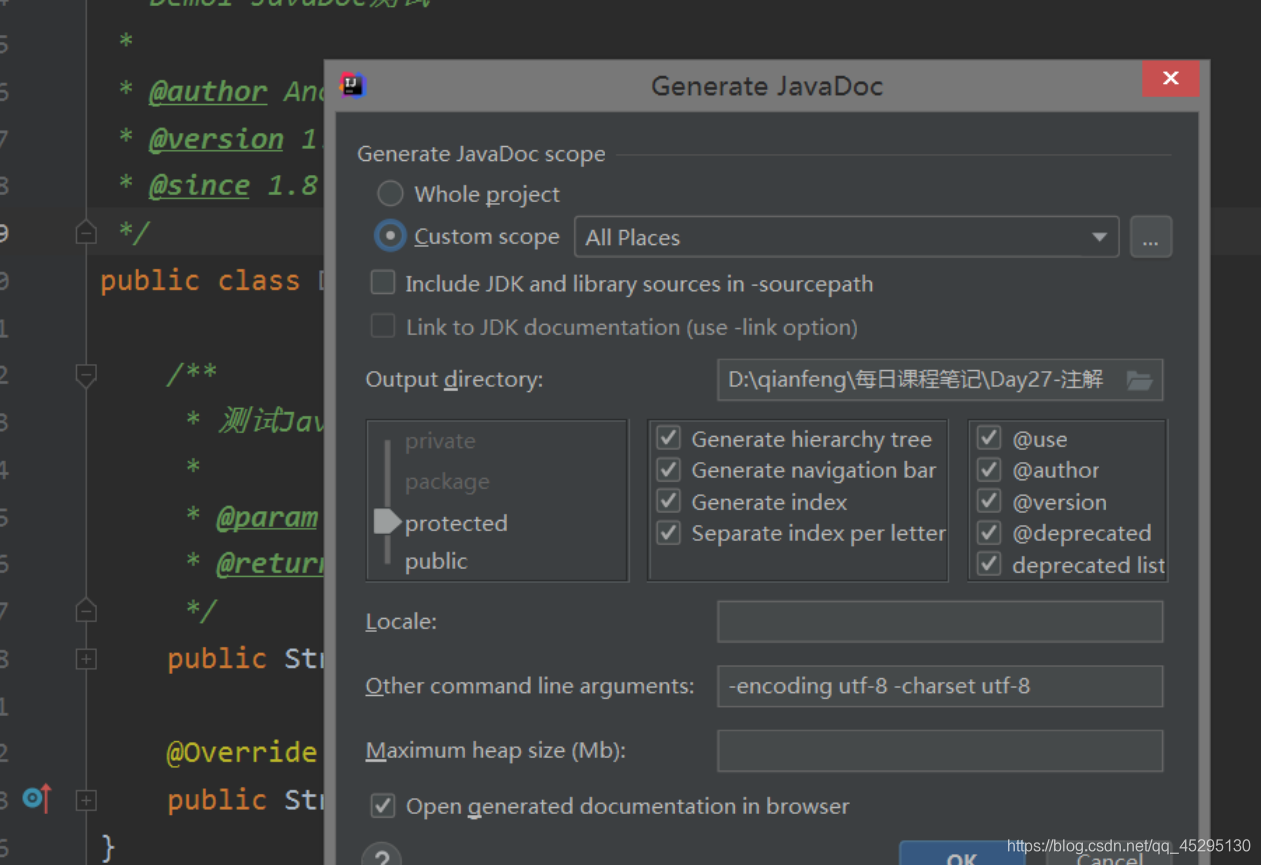Expand the folded first public Str method

(x=86, y=659)
